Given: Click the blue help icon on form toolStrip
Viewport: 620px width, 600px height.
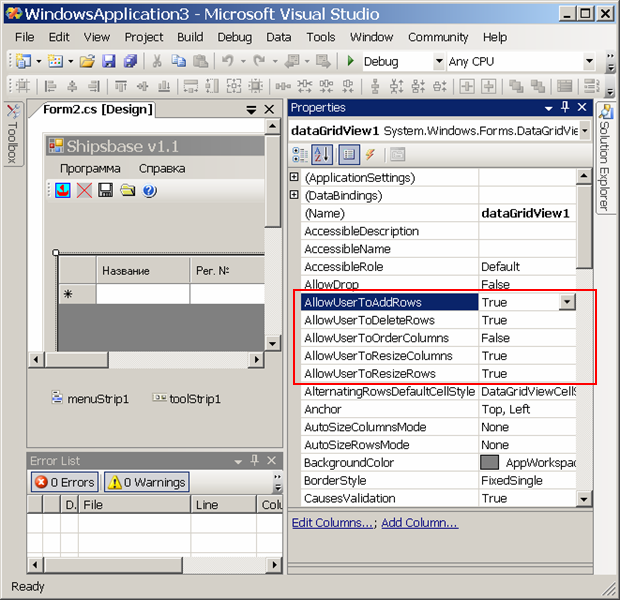Looking at the screenshot, I should tap(150, 190).
